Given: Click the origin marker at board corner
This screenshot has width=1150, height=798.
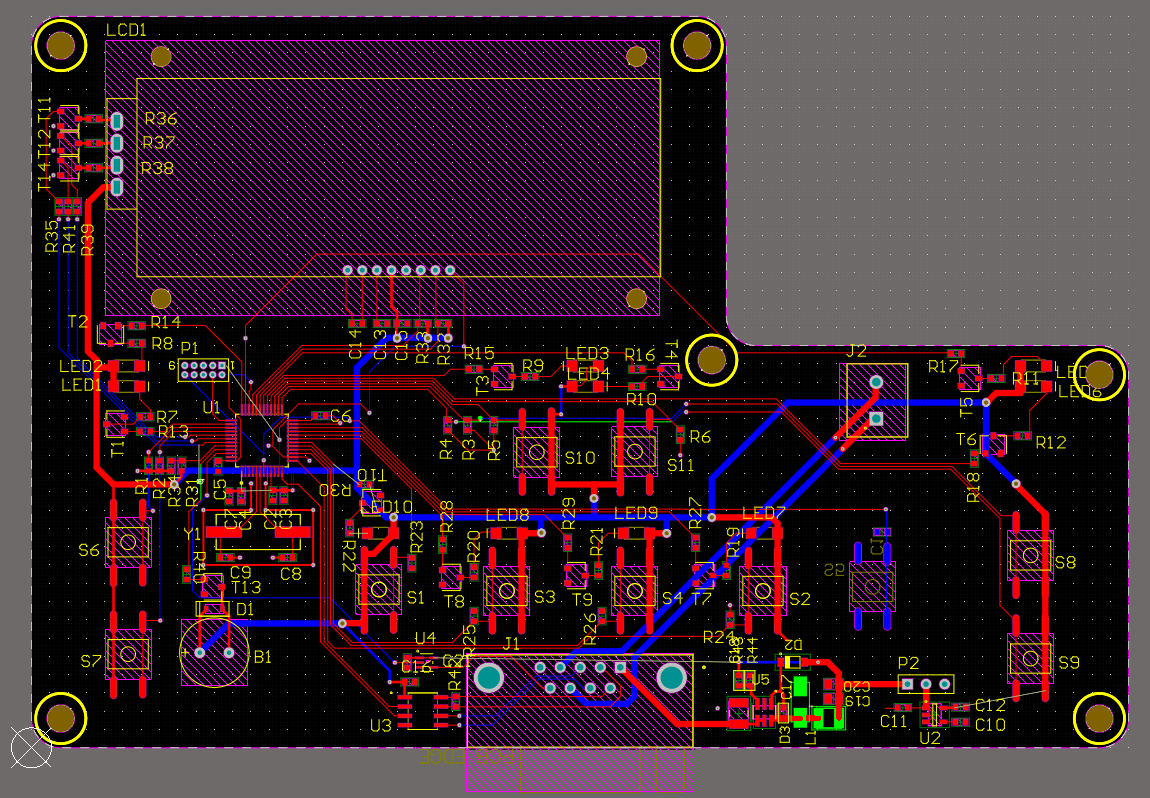Looking at the screenshot, I should (30, 746).
